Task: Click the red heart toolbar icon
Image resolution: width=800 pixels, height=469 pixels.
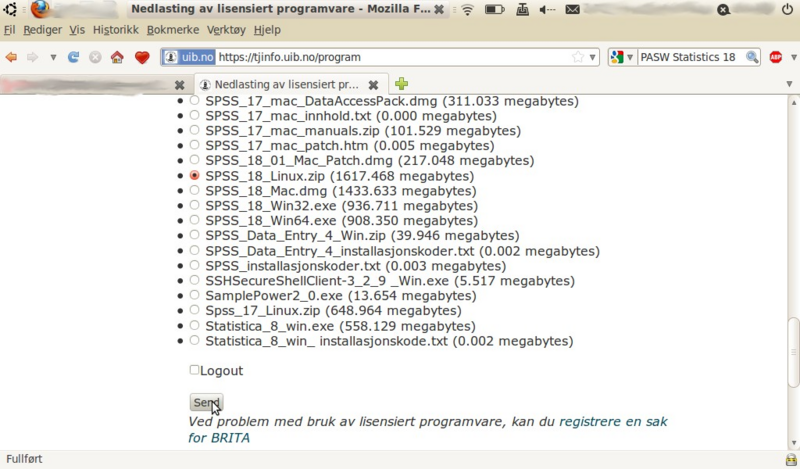Action: (142, 57)
